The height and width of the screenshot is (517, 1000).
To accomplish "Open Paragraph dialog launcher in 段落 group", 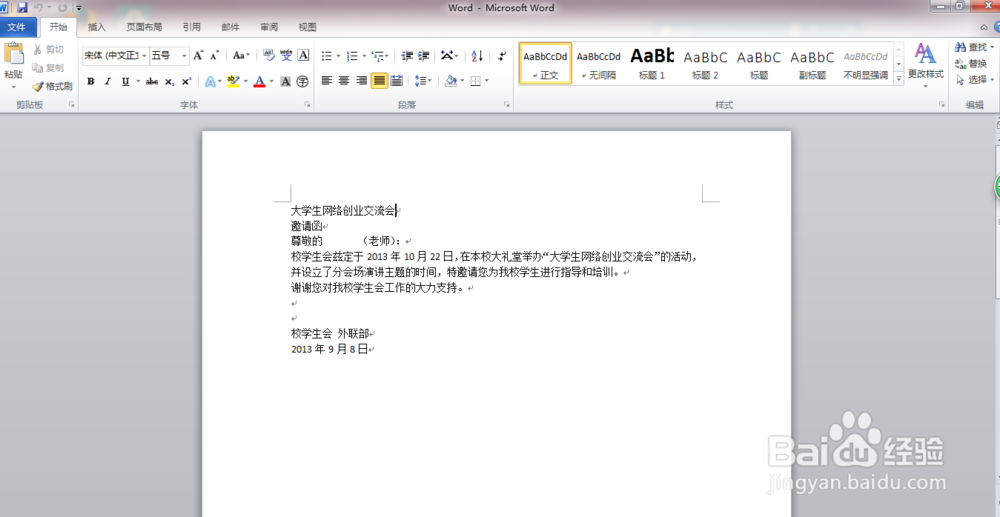I will point(507,105).
